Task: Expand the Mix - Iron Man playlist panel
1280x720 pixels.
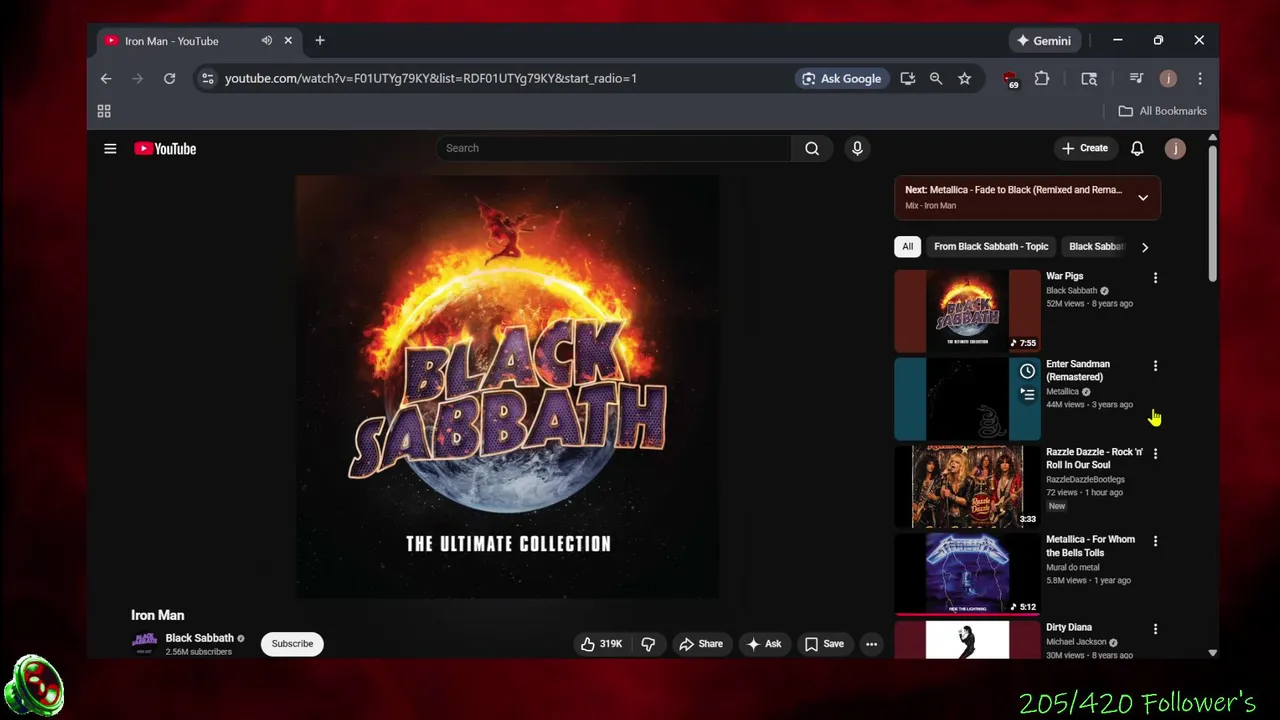Action: (1143, 197)
